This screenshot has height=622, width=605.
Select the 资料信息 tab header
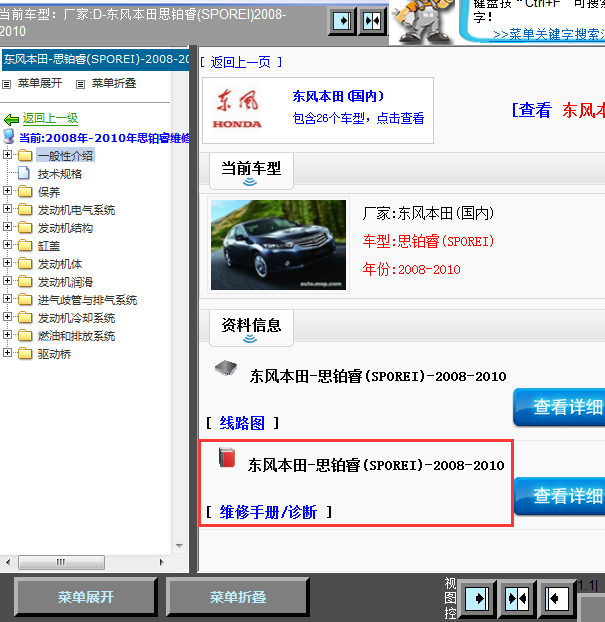251,328
